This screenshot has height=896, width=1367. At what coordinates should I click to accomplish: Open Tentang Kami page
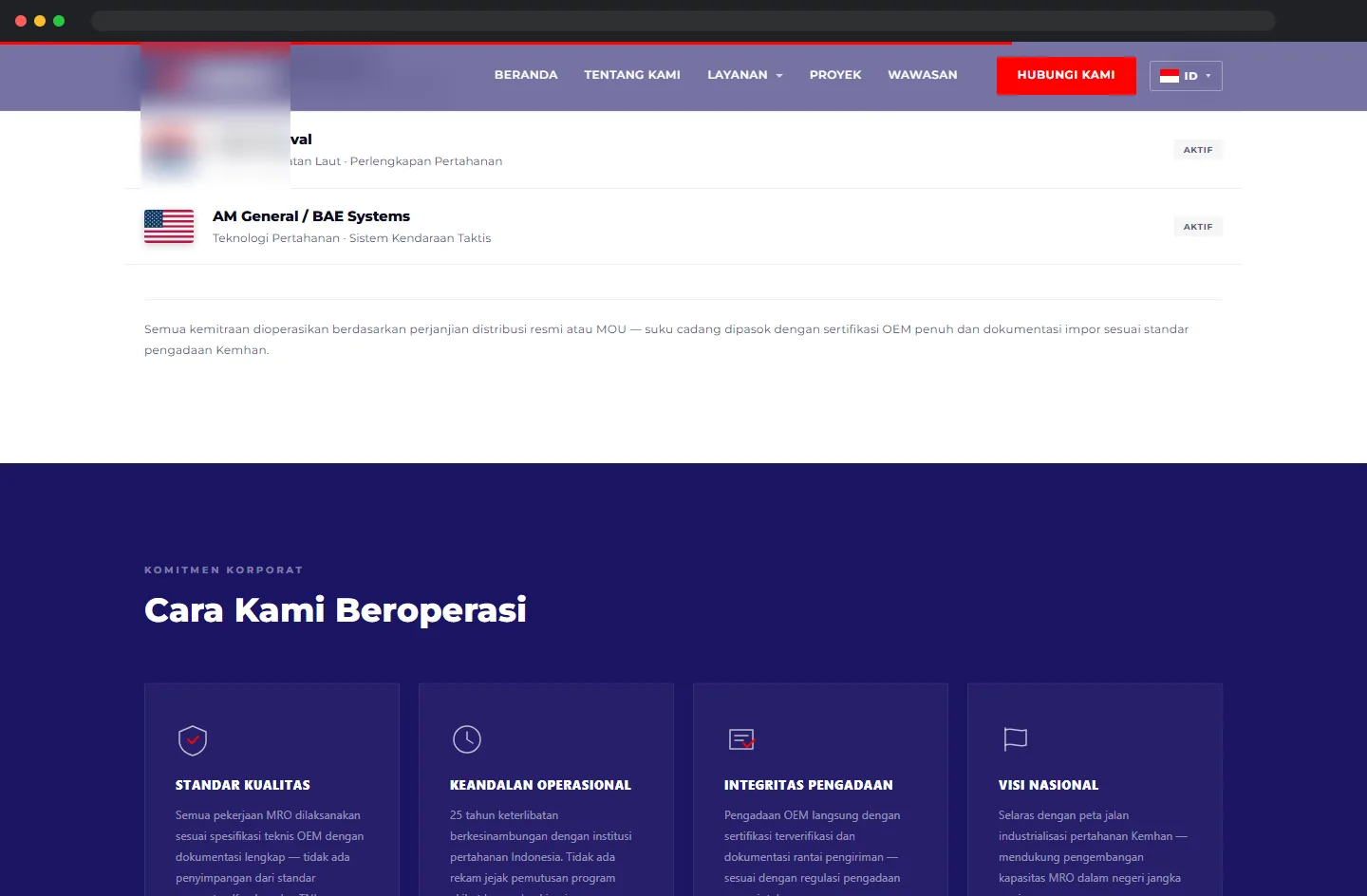632,75
